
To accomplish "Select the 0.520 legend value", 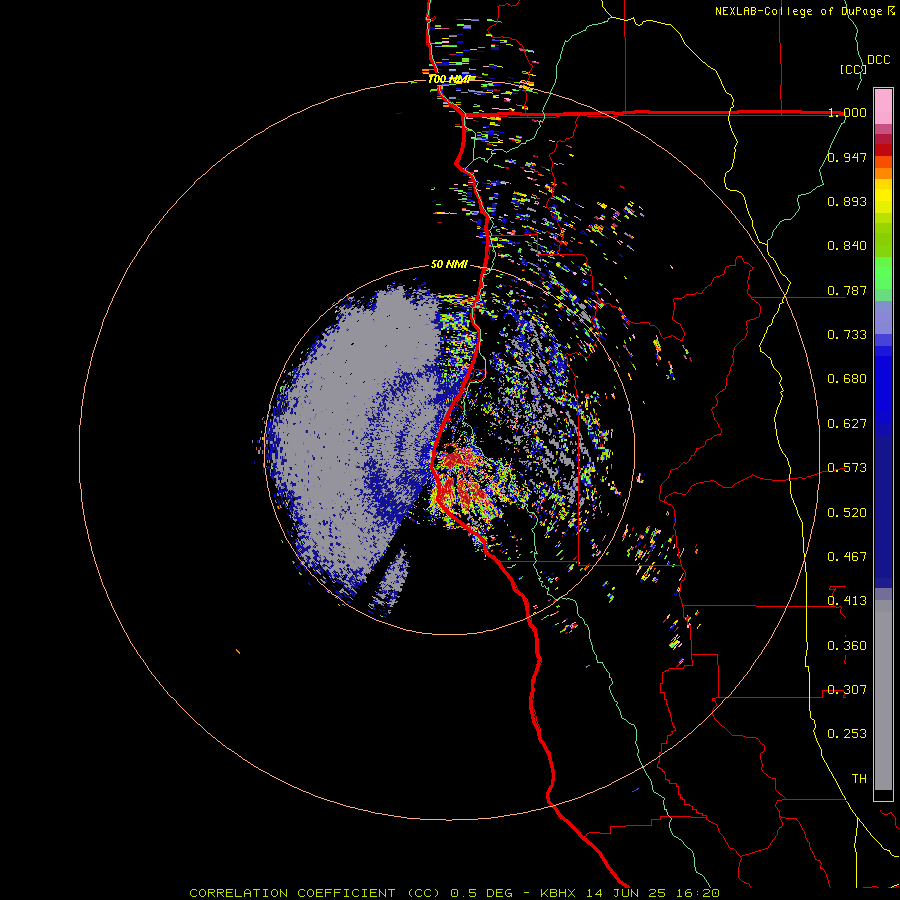I will coord(847,513).
